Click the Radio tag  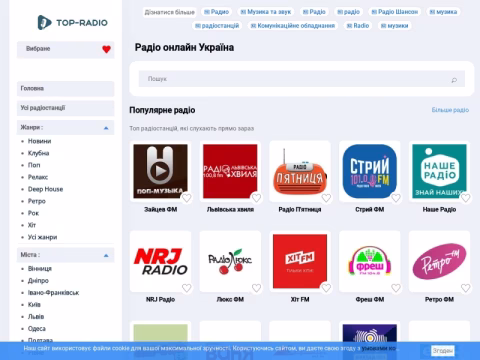[x=358, y=26]
